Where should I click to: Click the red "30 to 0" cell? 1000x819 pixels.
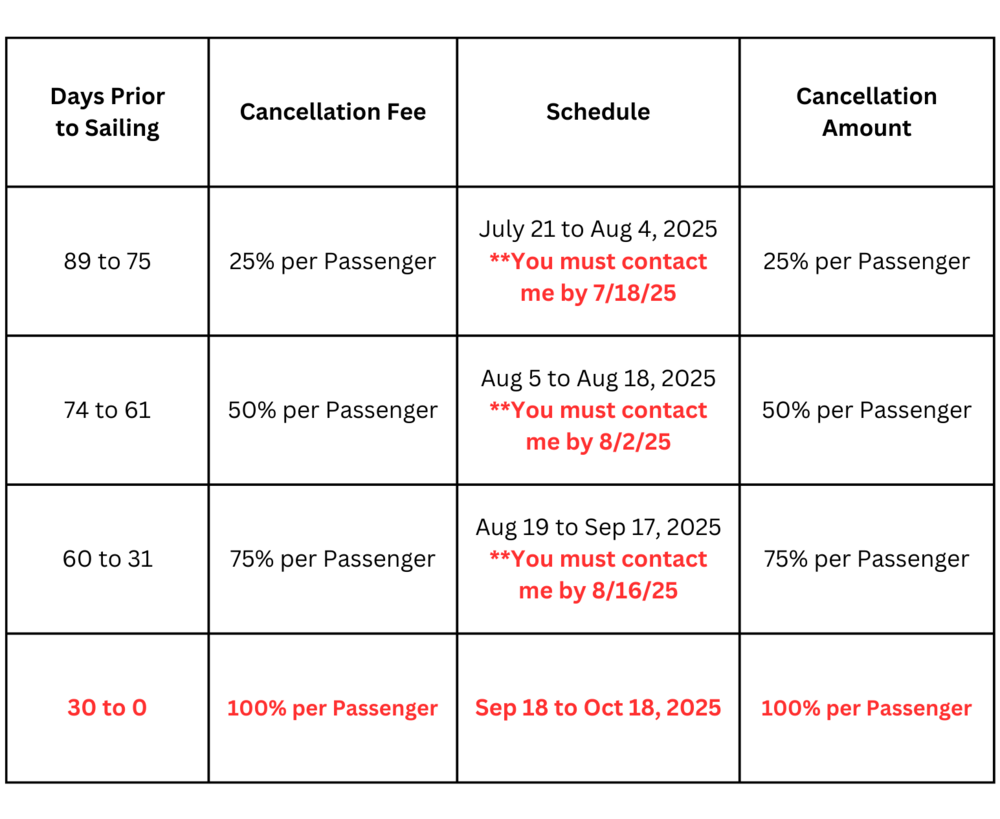coord(107,708)
